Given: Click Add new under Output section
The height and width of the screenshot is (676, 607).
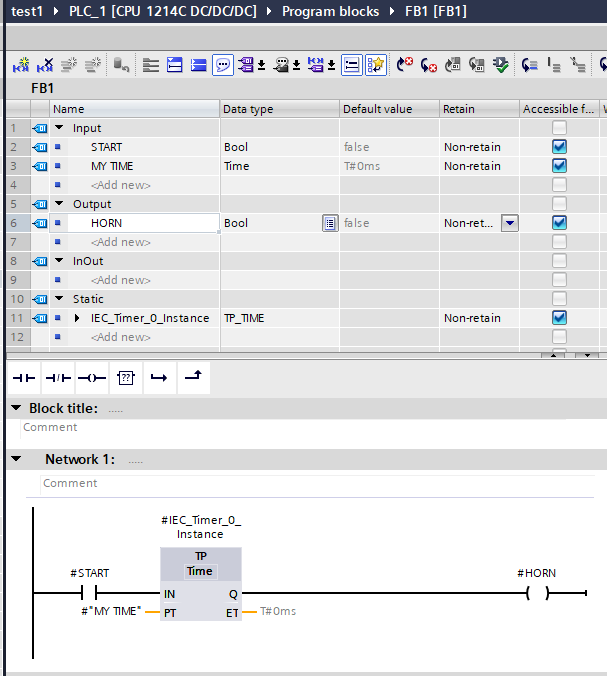Looking at the screenshot, I should (x=121, y=242).
